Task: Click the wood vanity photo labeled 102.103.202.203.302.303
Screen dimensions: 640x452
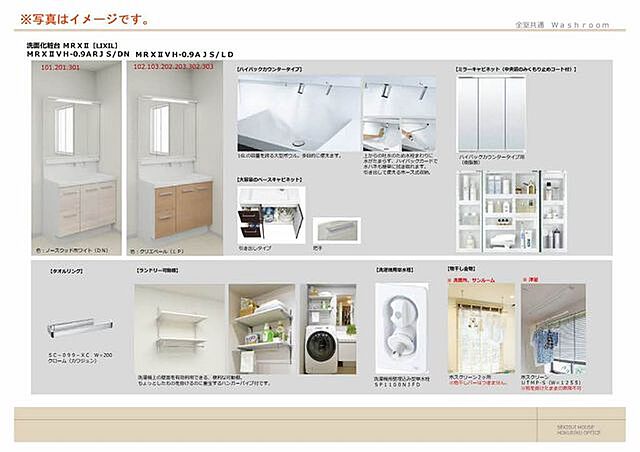Action: point(175,158)
